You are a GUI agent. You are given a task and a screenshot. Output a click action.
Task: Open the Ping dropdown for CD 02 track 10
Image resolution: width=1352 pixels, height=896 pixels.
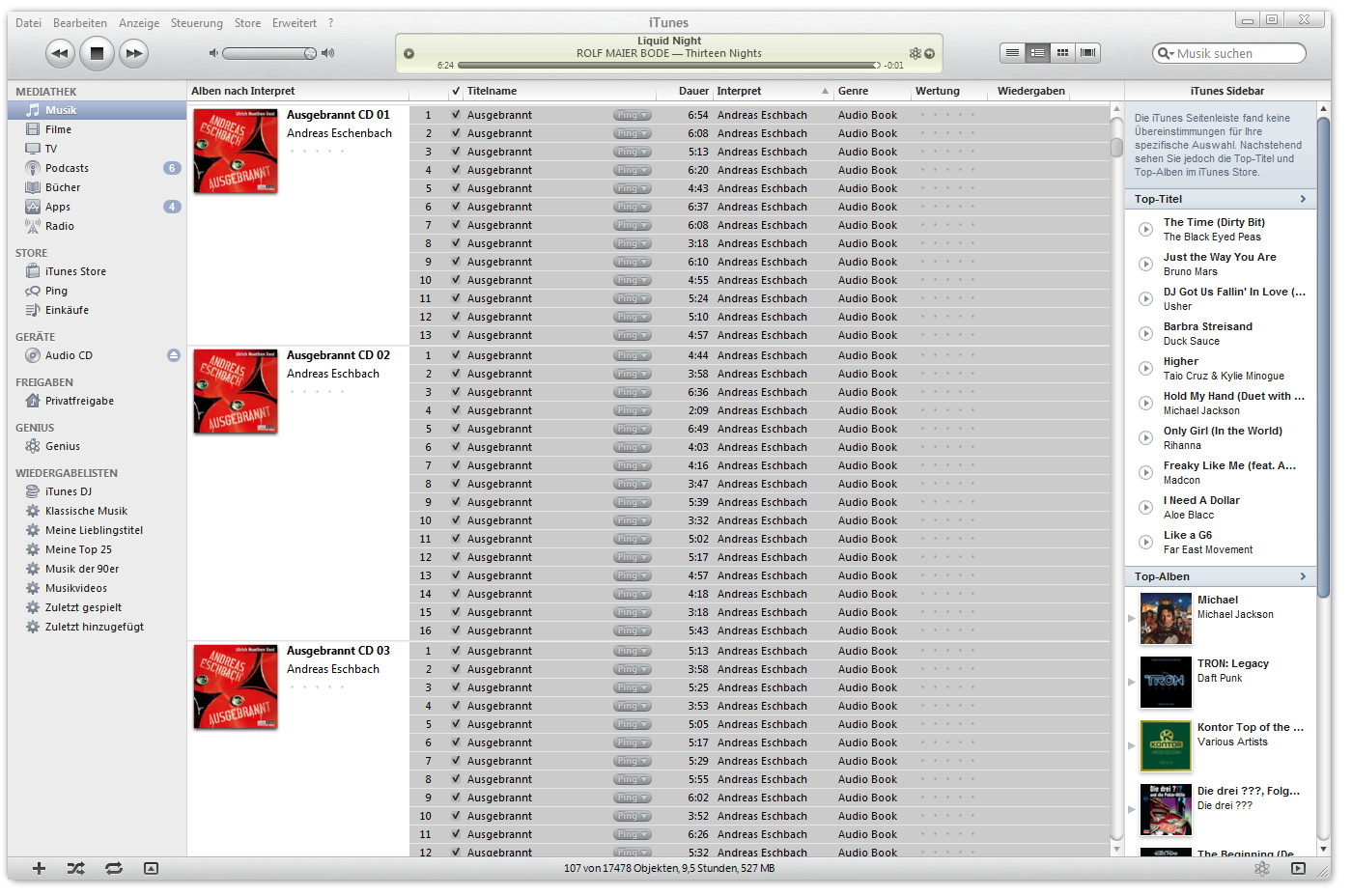point(632,520)
